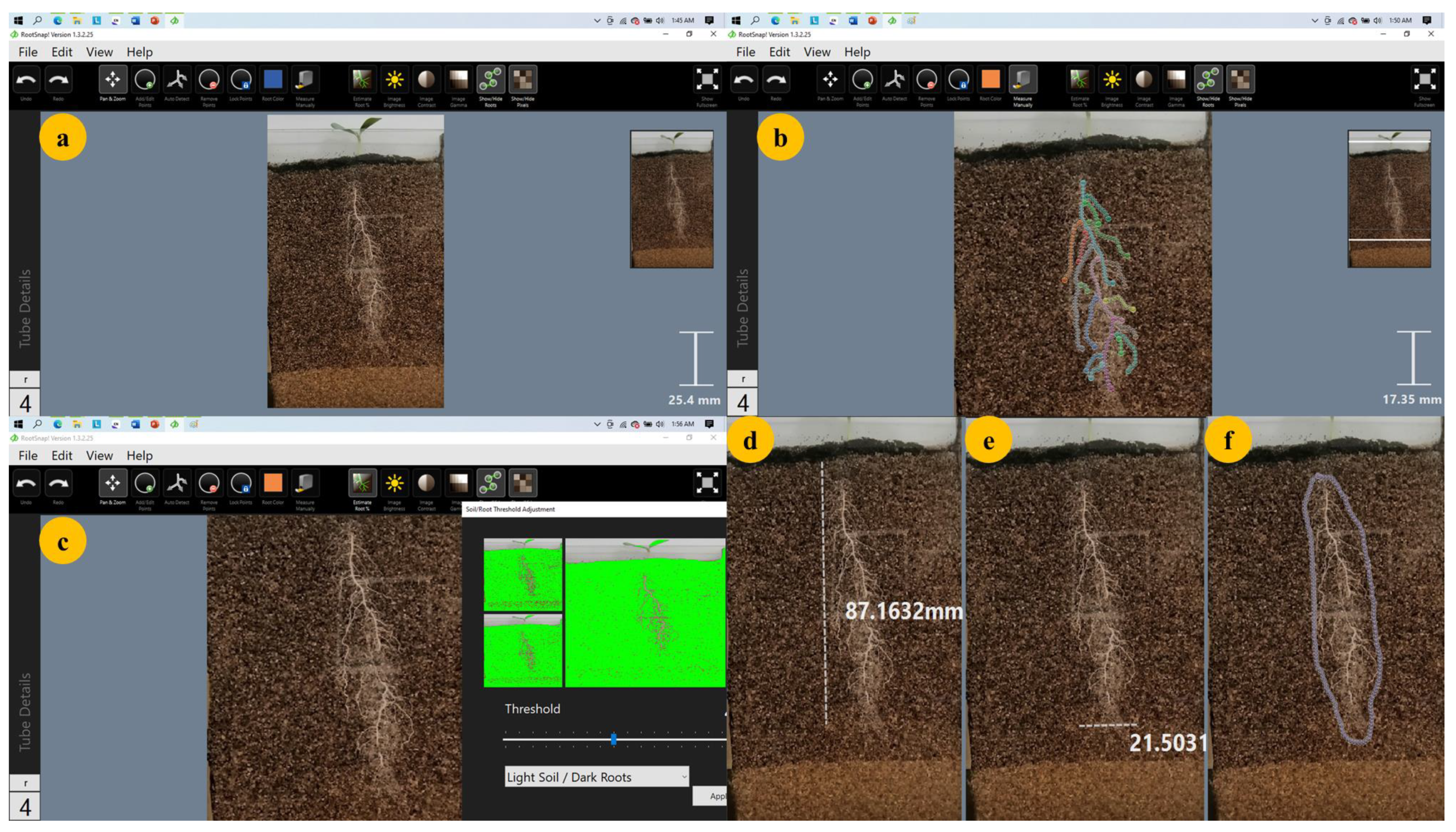This screenshot has height=832, width=1456.
Task: Click the Apply button in threshold dialog
Action: (x=711, y=796)
